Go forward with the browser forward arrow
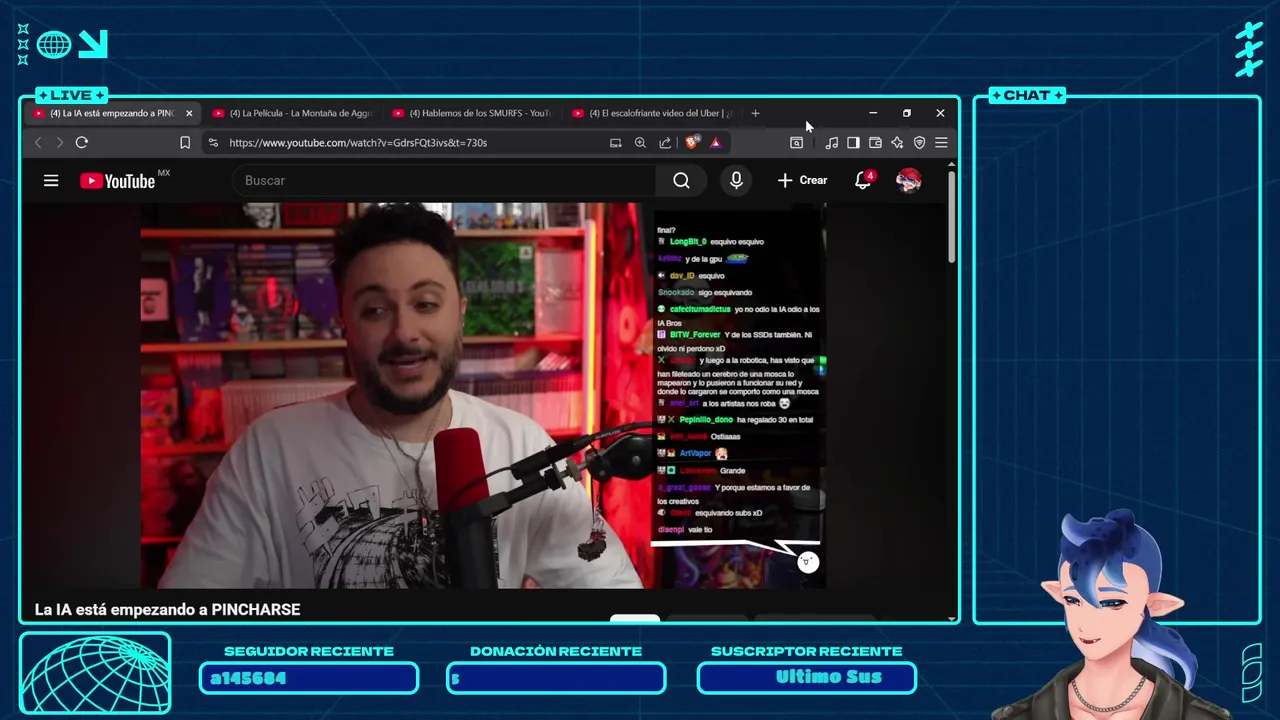Image resolution: width=1280 pixels, height=720 pixels. tap(59, 143)
